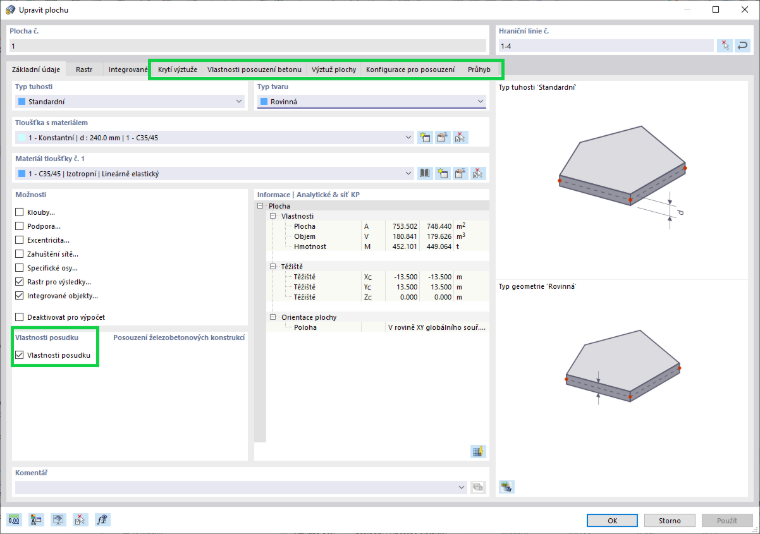Click the reverse boundary lines arrow icon
This screenshot has width=760, height=534.
tap(742, 46)
